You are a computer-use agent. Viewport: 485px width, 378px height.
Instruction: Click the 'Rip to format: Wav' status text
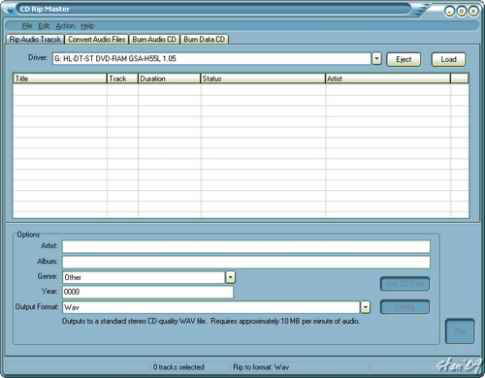pos(261,367)
